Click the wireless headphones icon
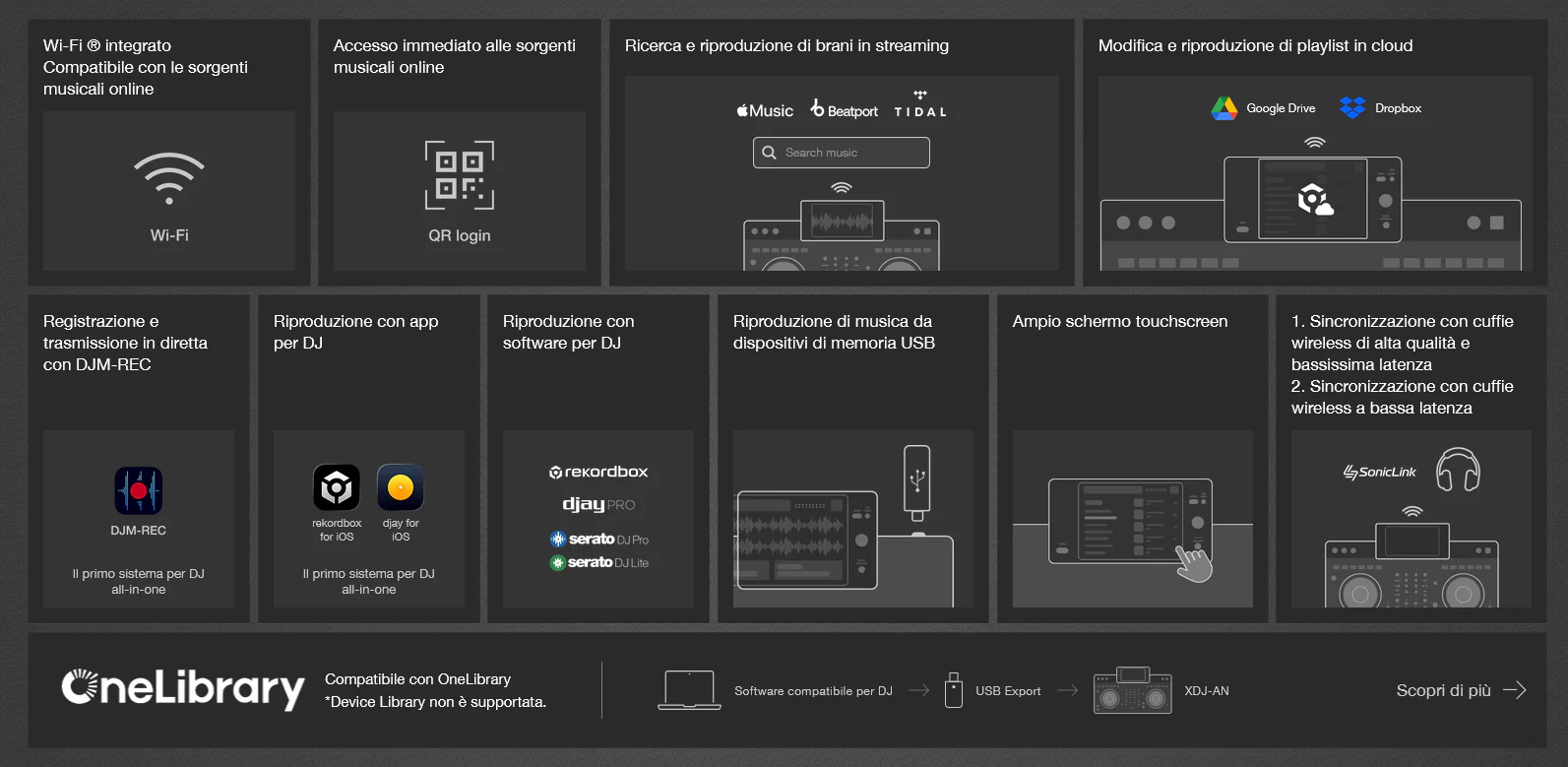1568x767 pixels. coord(1458,470)
